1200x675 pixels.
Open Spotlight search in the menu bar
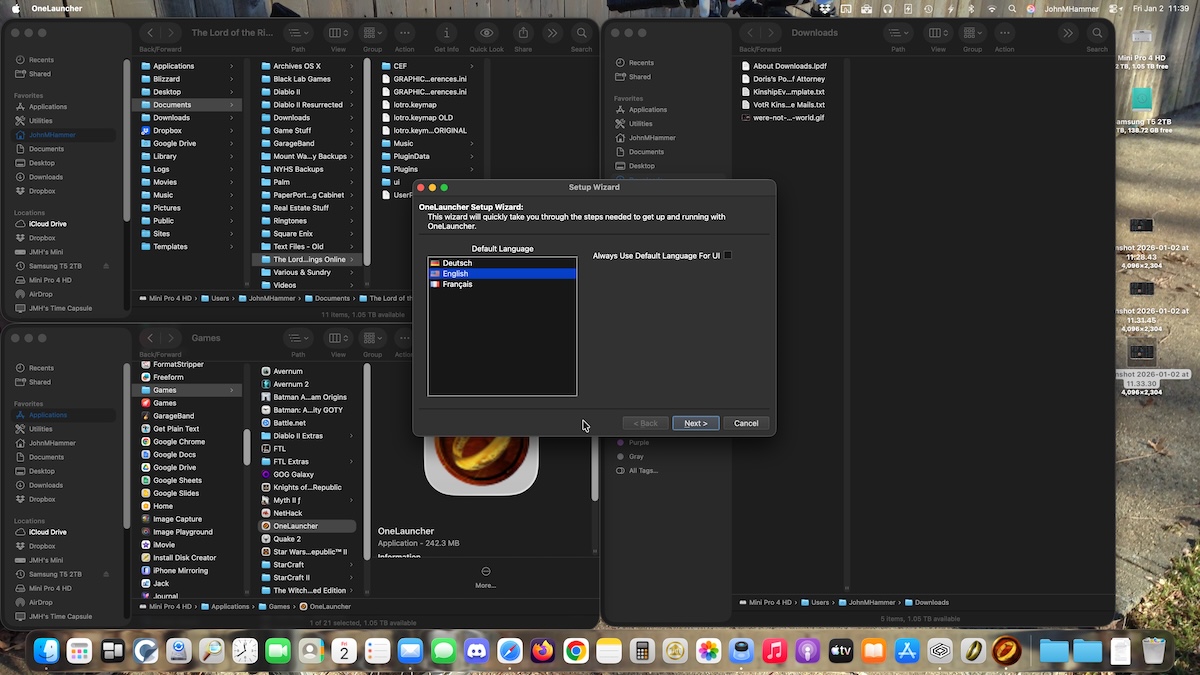point(1012,8)
